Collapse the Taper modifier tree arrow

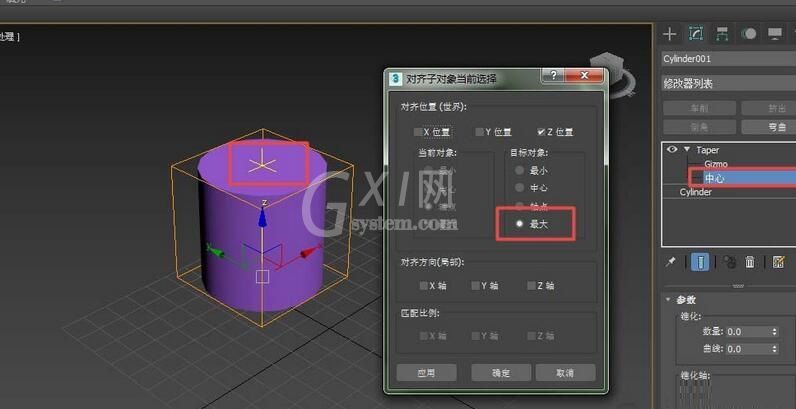click(x=687, y=150)
